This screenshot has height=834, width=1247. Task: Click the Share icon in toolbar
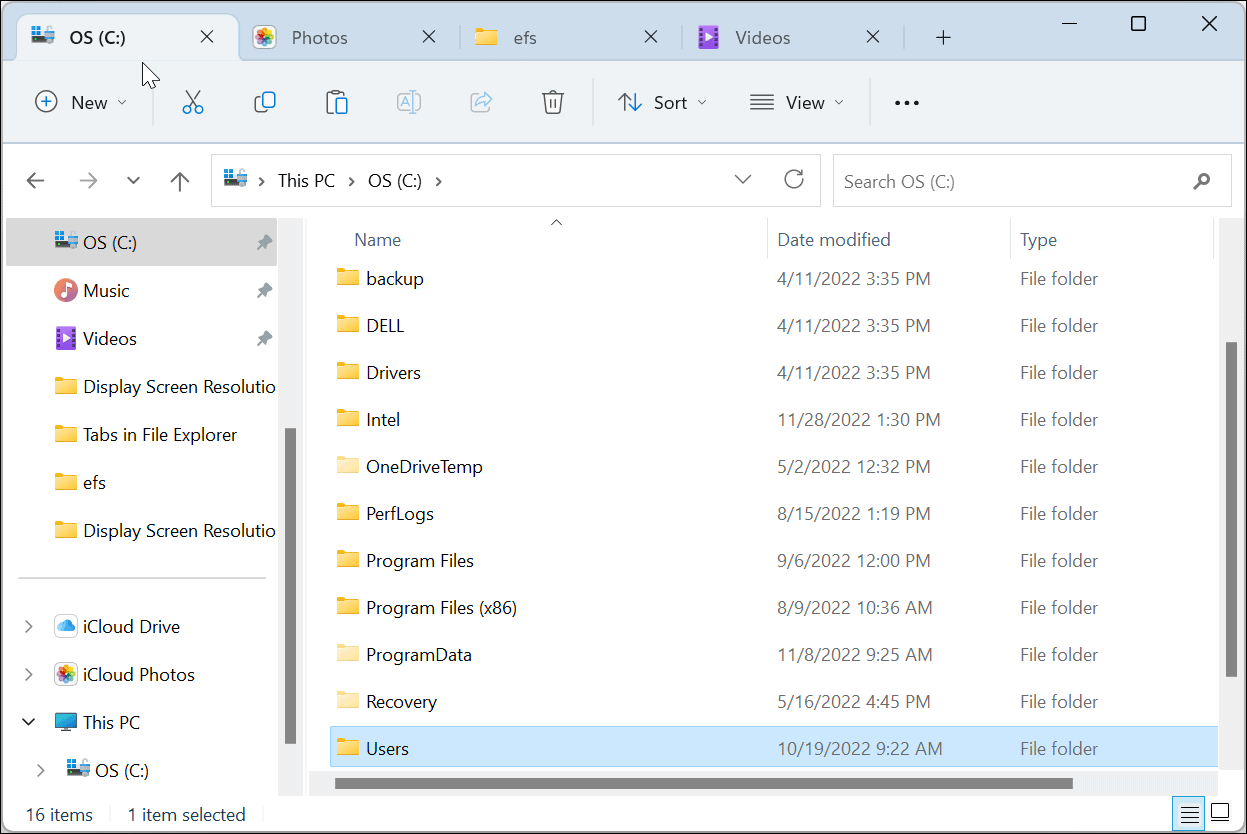[481, 102]
